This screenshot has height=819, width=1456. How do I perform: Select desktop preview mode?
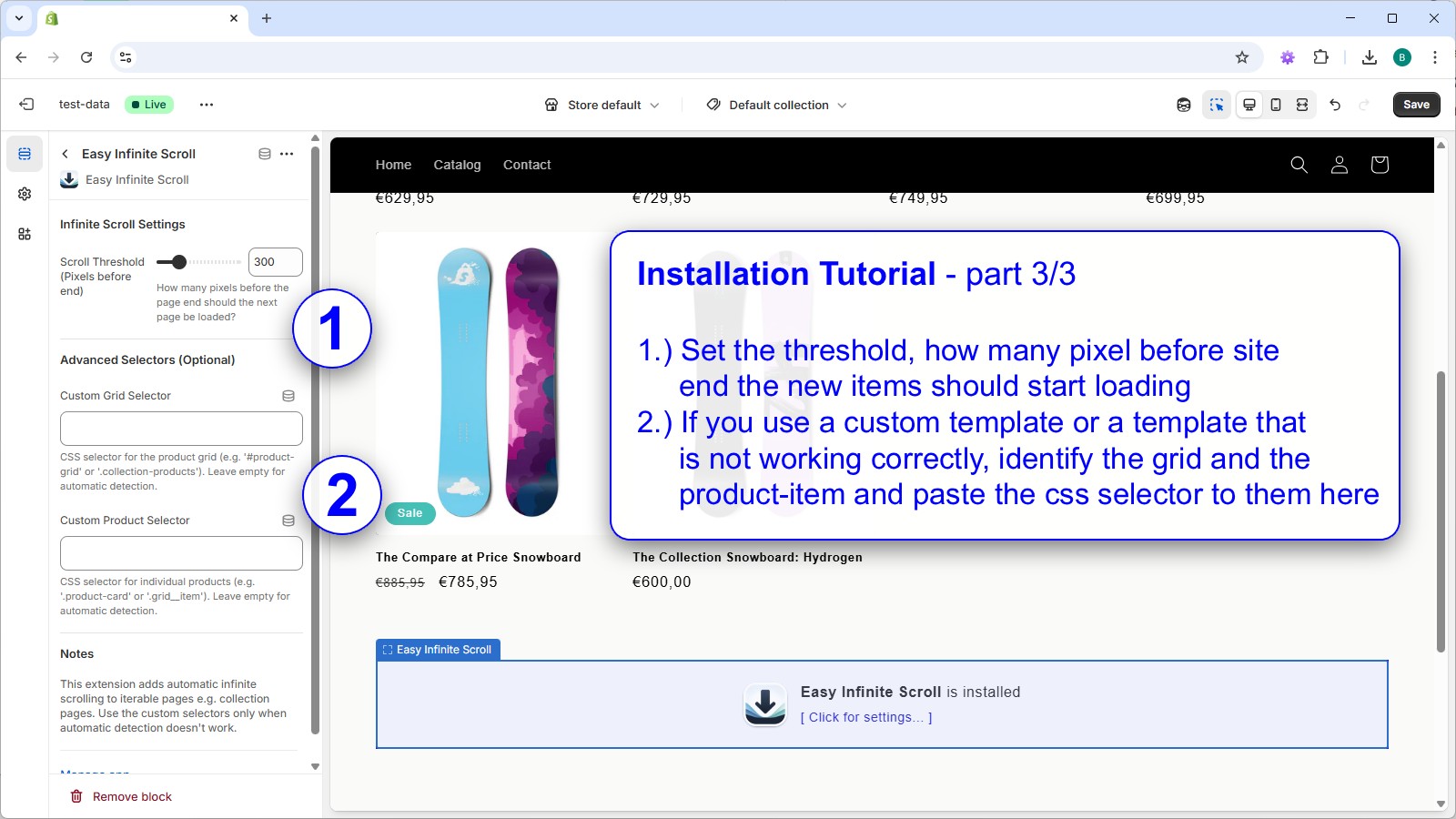[1249, 104]
